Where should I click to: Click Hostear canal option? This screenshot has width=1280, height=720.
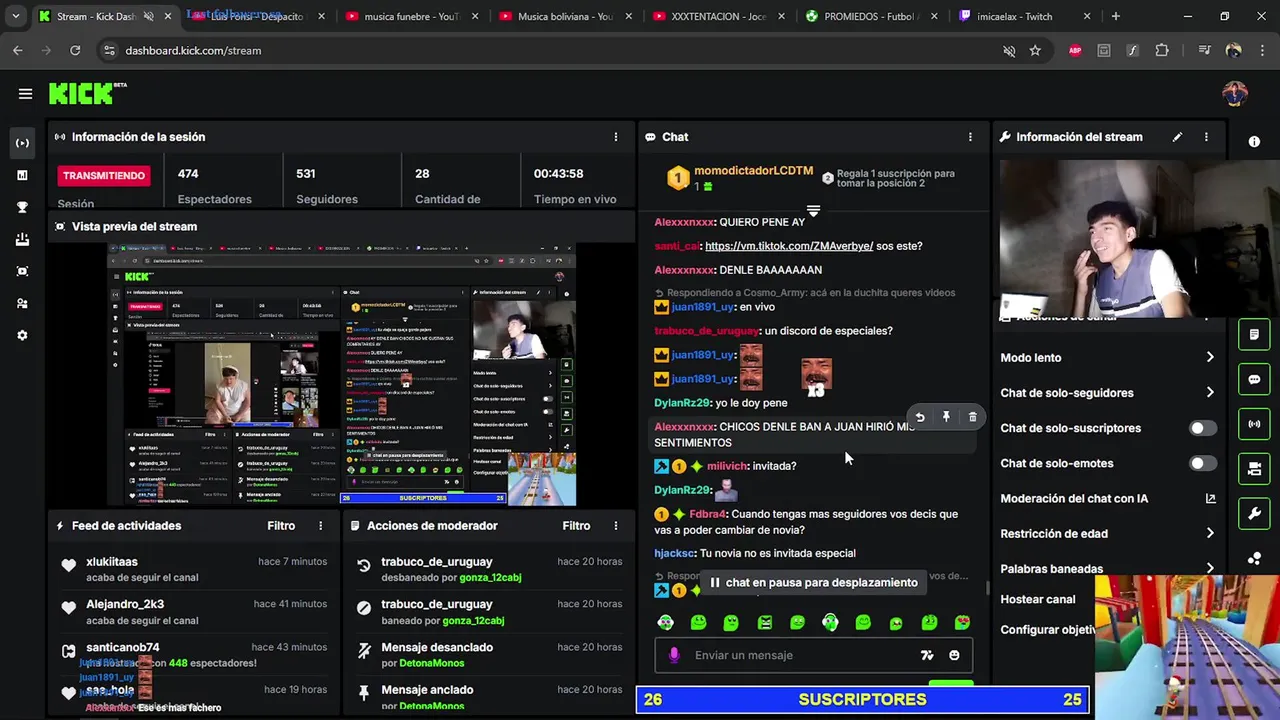[x=1038, y=599]
